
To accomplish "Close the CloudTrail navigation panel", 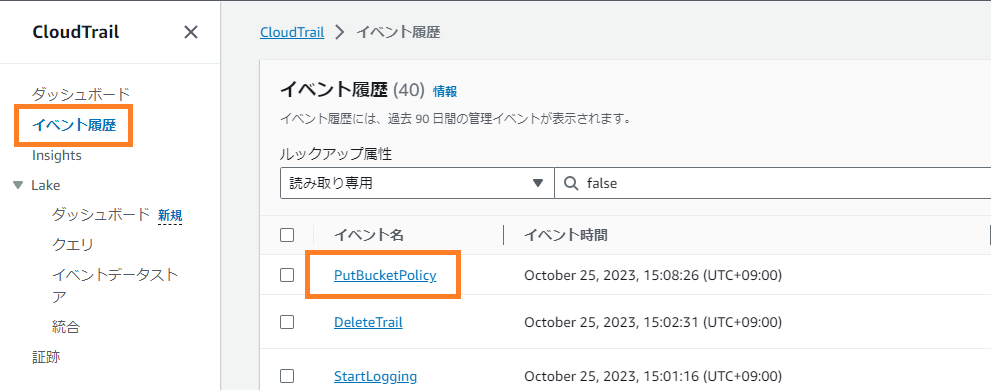I will click(190, 32).
